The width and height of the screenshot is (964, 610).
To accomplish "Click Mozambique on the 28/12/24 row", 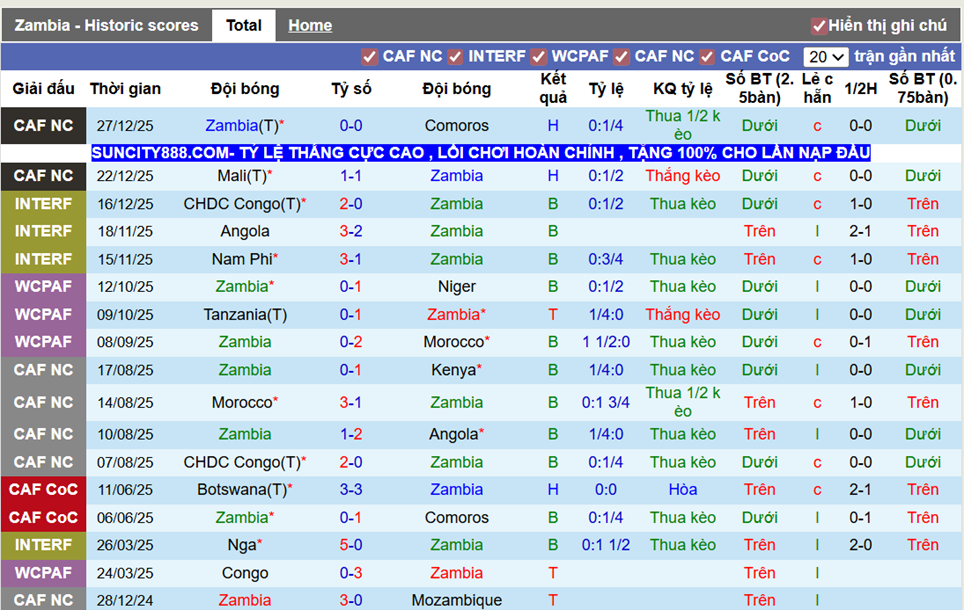I will tap(457, 600).
